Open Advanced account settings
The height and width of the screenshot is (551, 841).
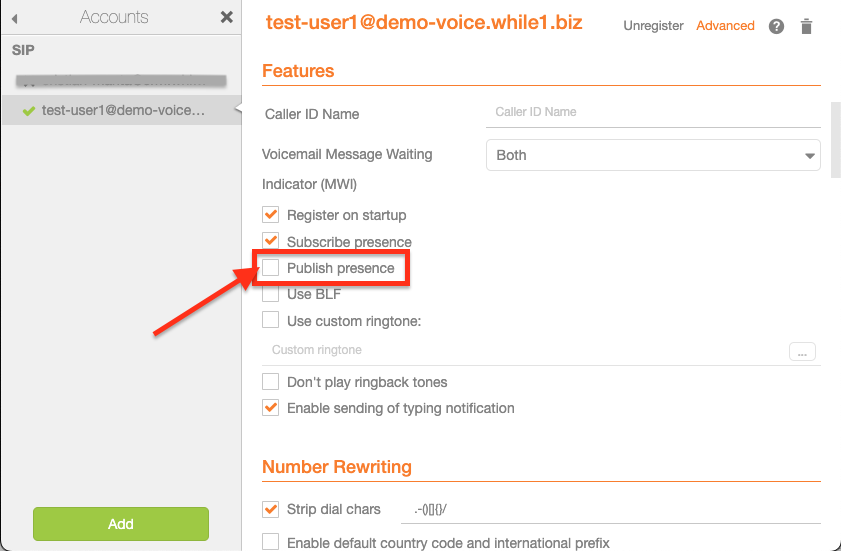coord(725,26)
